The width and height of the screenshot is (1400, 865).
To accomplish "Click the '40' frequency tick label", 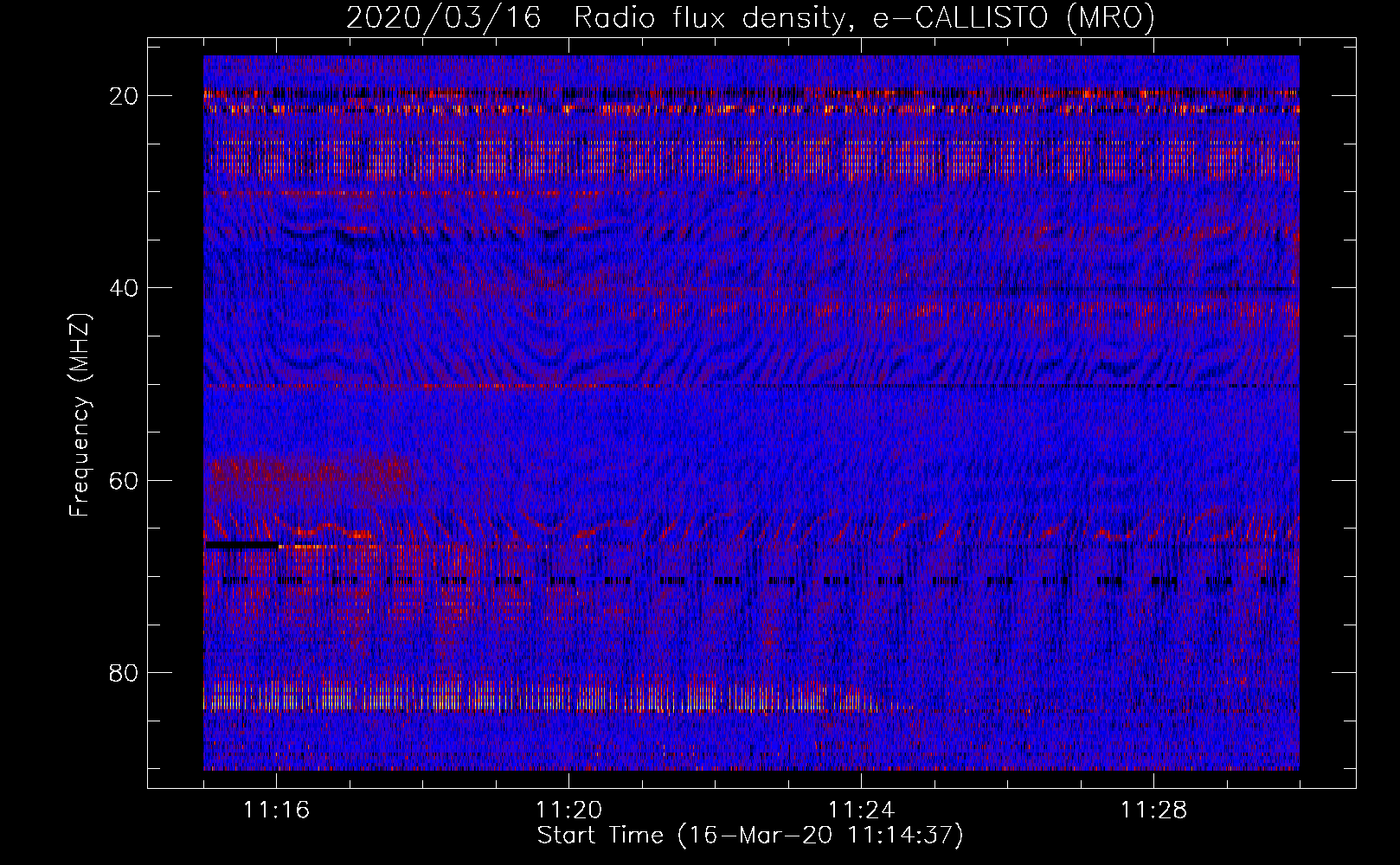I will point(124,288).
